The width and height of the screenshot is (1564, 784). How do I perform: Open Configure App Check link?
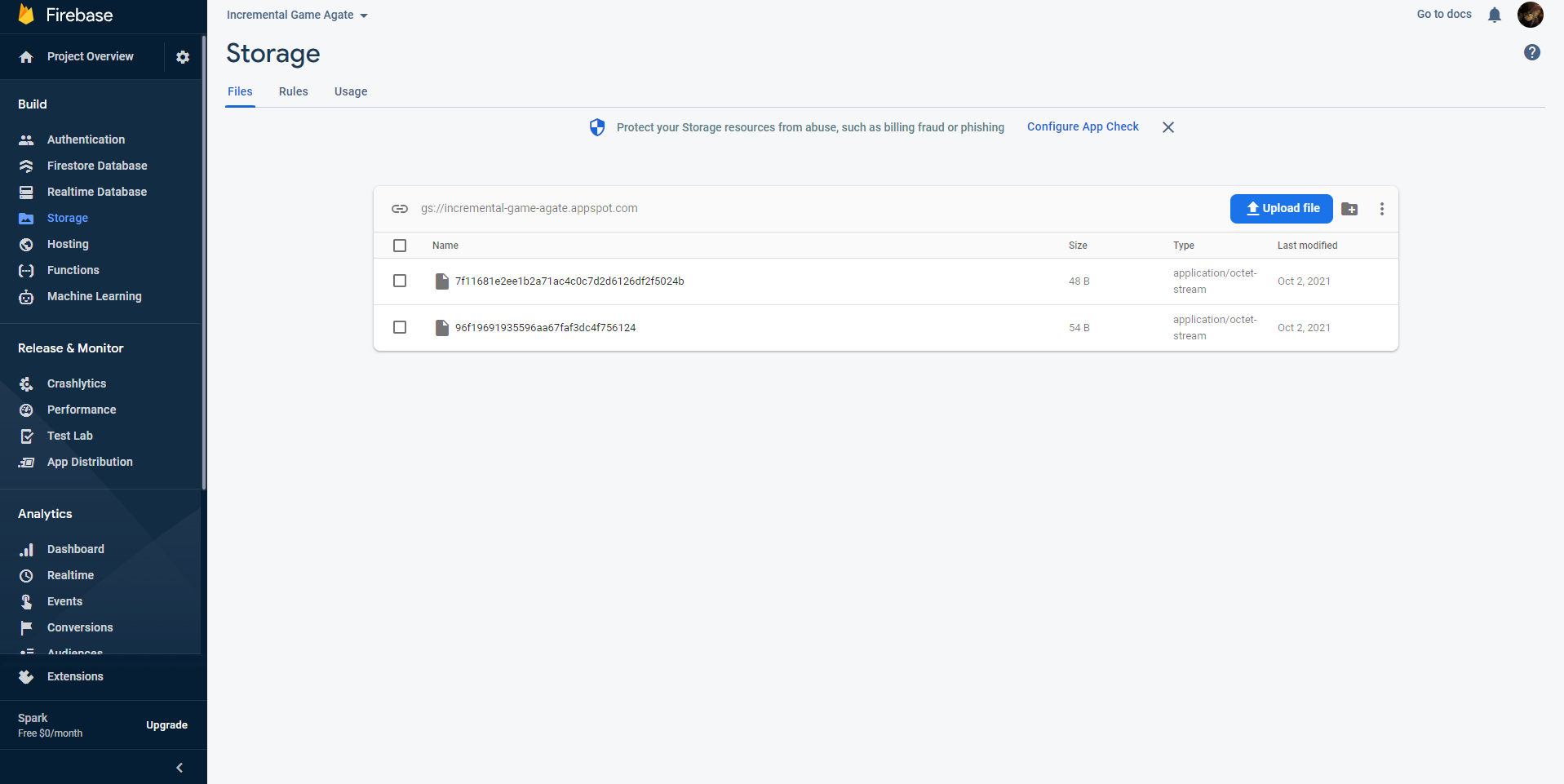pos(1082,126)
